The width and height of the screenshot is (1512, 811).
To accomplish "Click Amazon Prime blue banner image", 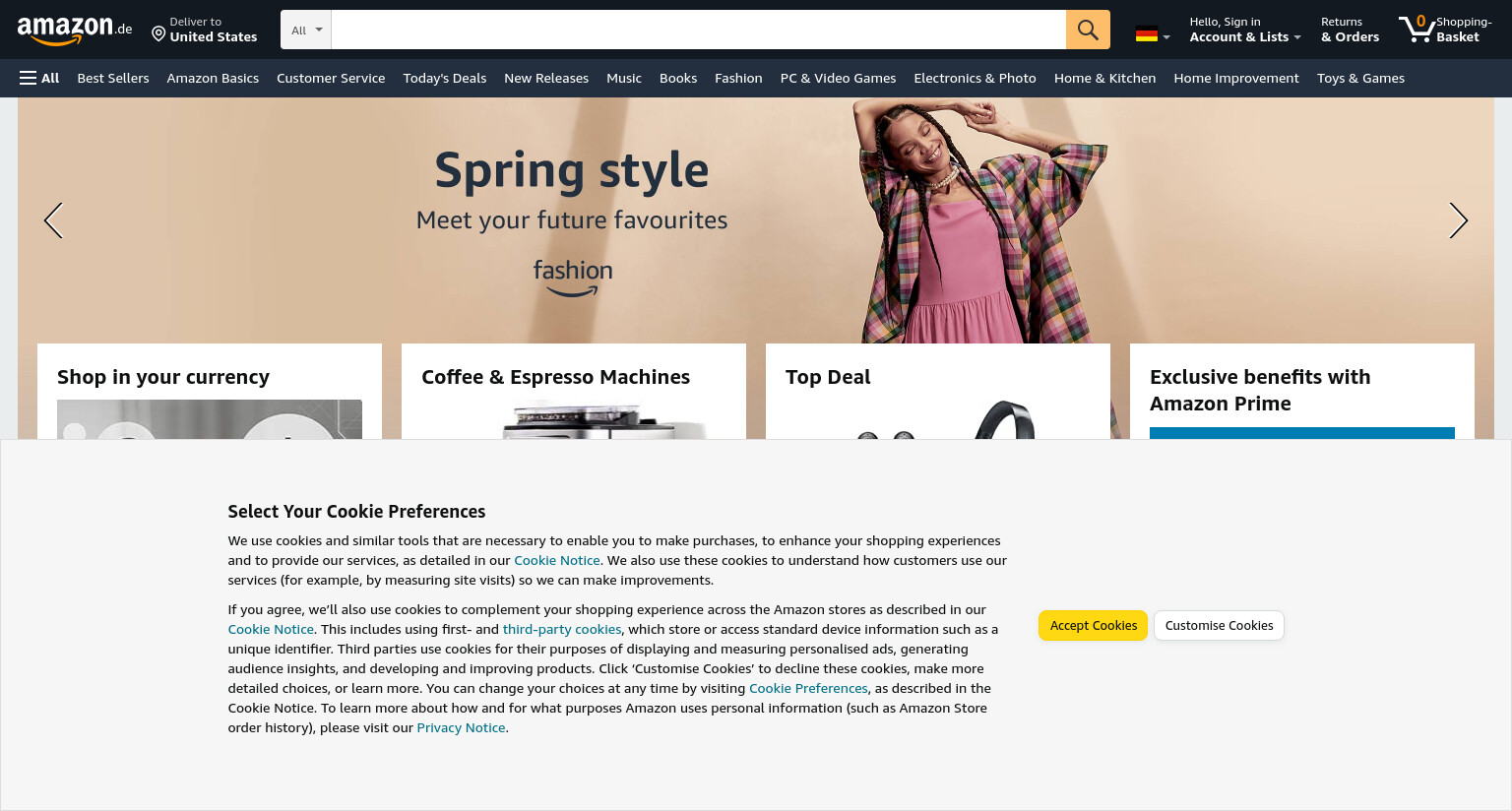I will (x=1302, y=433).
